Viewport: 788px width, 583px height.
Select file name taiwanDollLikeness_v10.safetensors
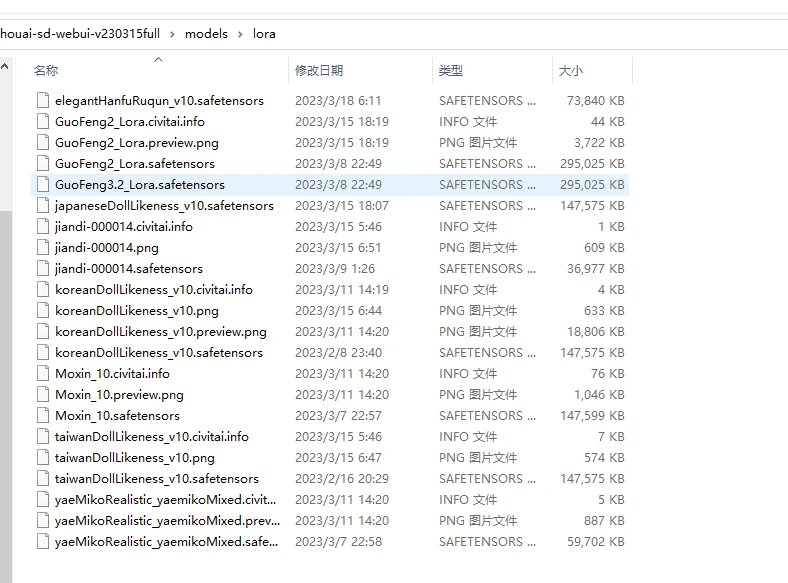[157, 479]
